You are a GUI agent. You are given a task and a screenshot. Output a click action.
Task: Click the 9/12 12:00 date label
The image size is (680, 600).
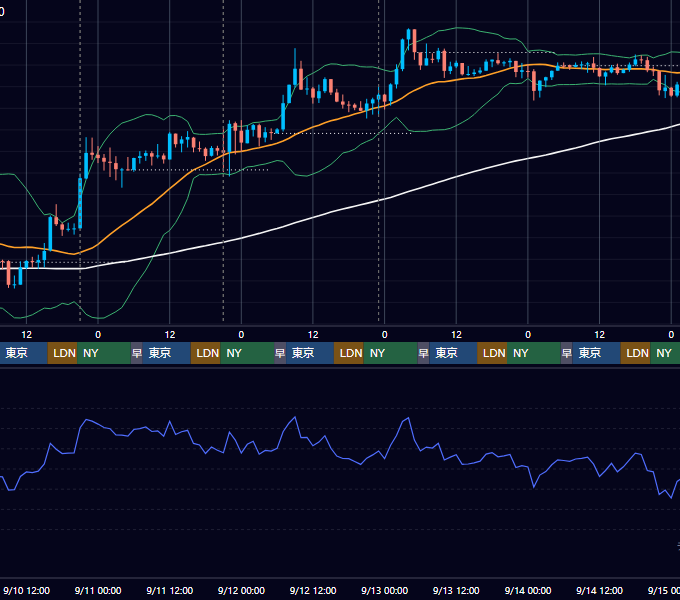coord(313,590)
